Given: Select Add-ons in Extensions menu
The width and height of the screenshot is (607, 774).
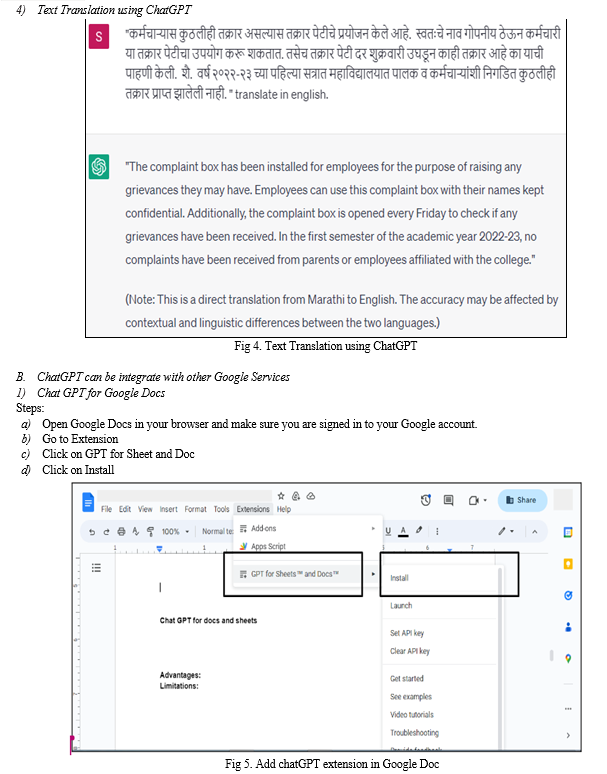Looking at the screenshot, I should tap(306, 529).
